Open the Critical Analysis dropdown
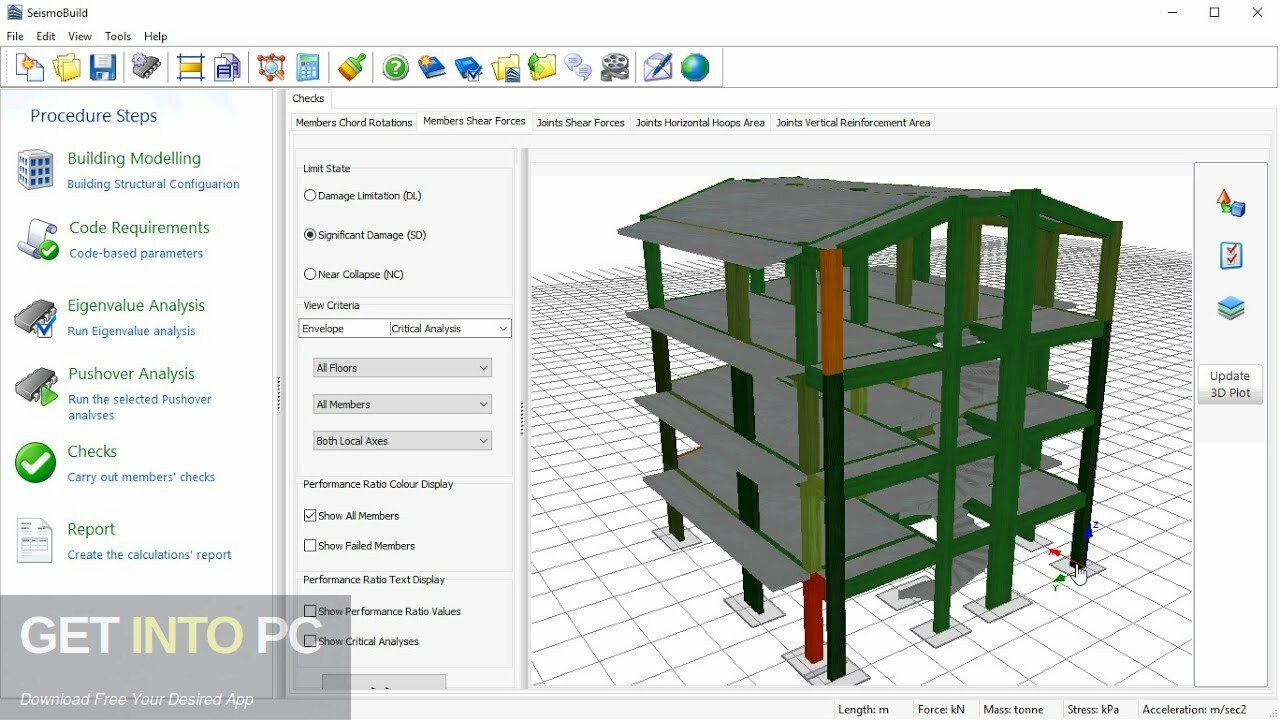This screenshot has width=1280, height=720. point(450,328)
